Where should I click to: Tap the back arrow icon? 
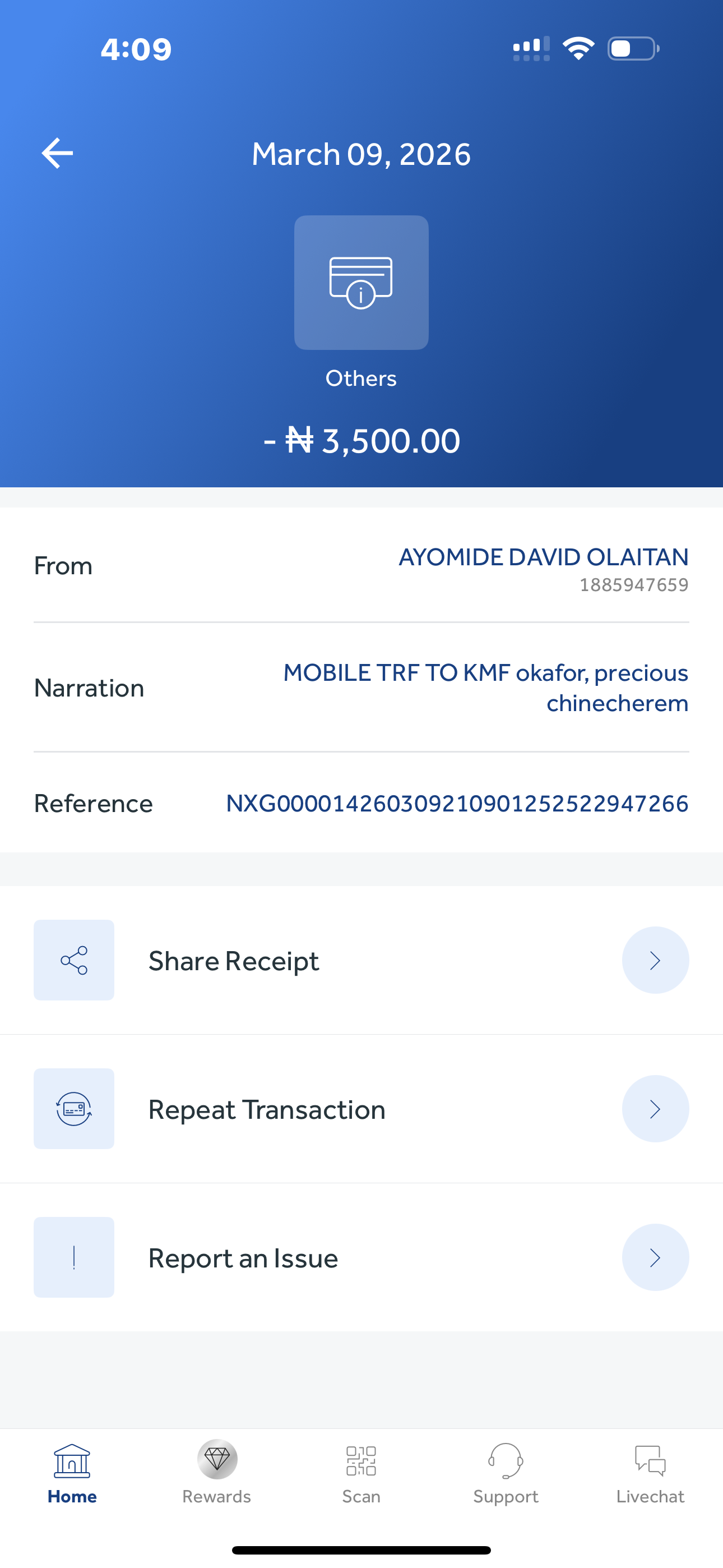pos(57,153)
